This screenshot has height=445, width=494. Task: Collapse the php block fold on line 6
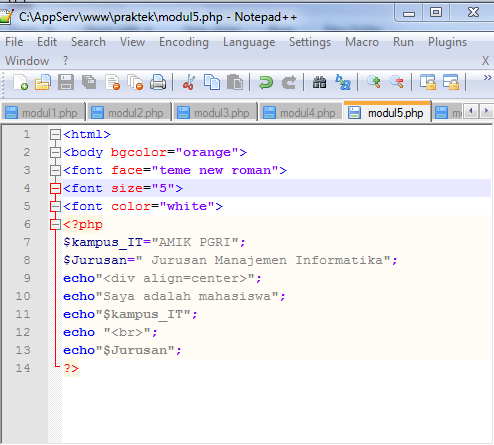click(55, 225)
